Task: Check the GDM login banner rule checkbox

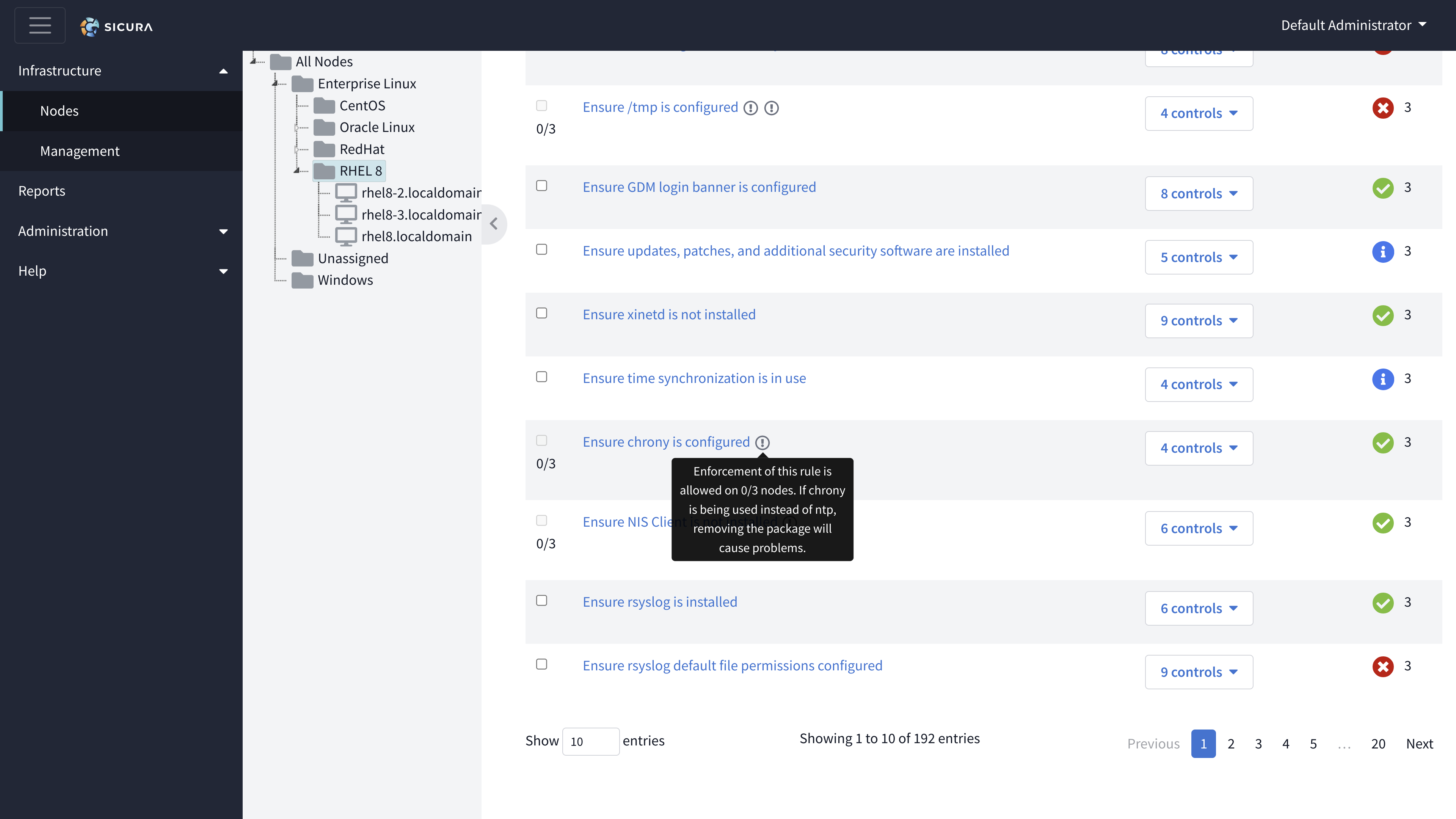Action: [541, 186]
